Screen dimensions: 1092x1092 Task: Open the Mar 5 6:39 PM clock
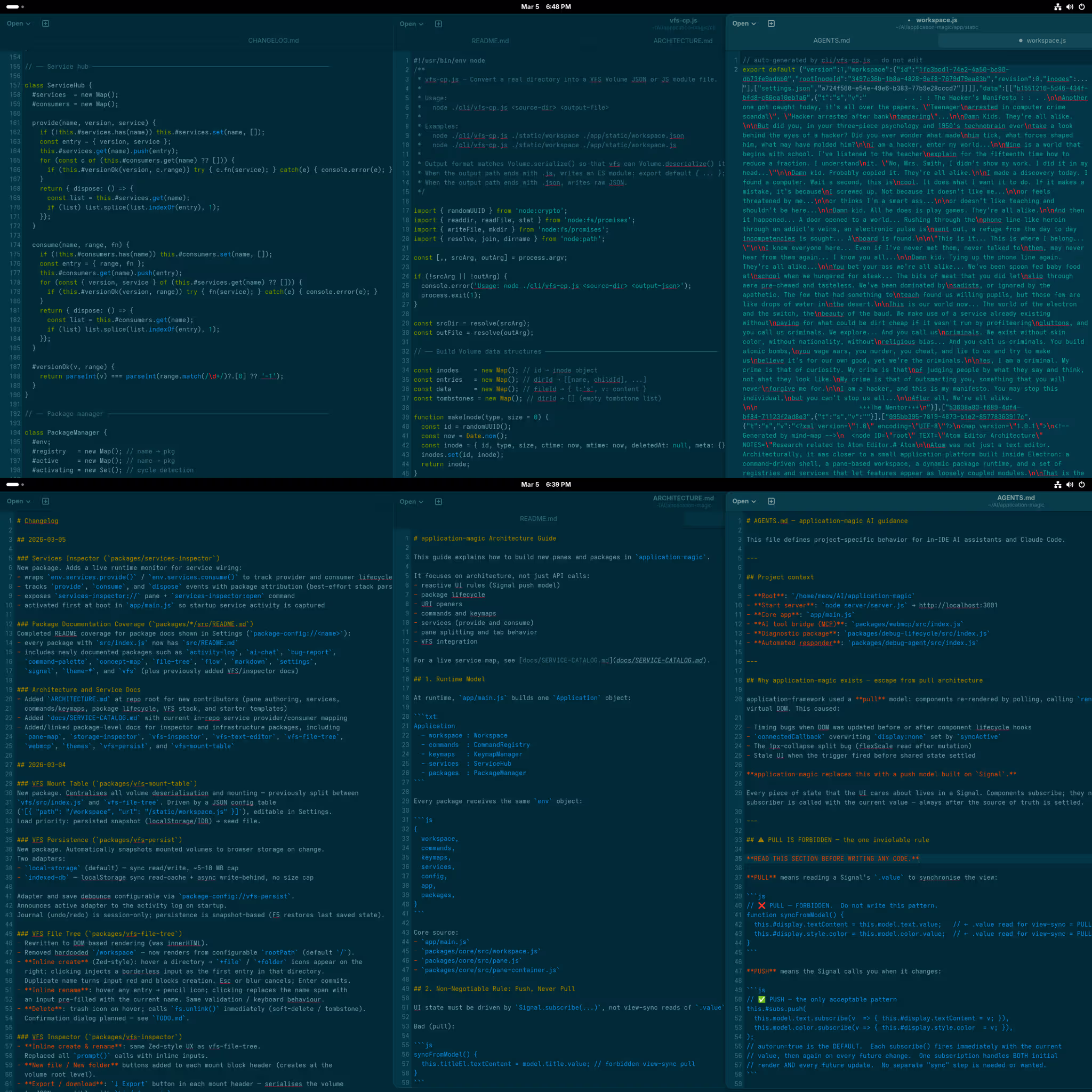point(545,484)
